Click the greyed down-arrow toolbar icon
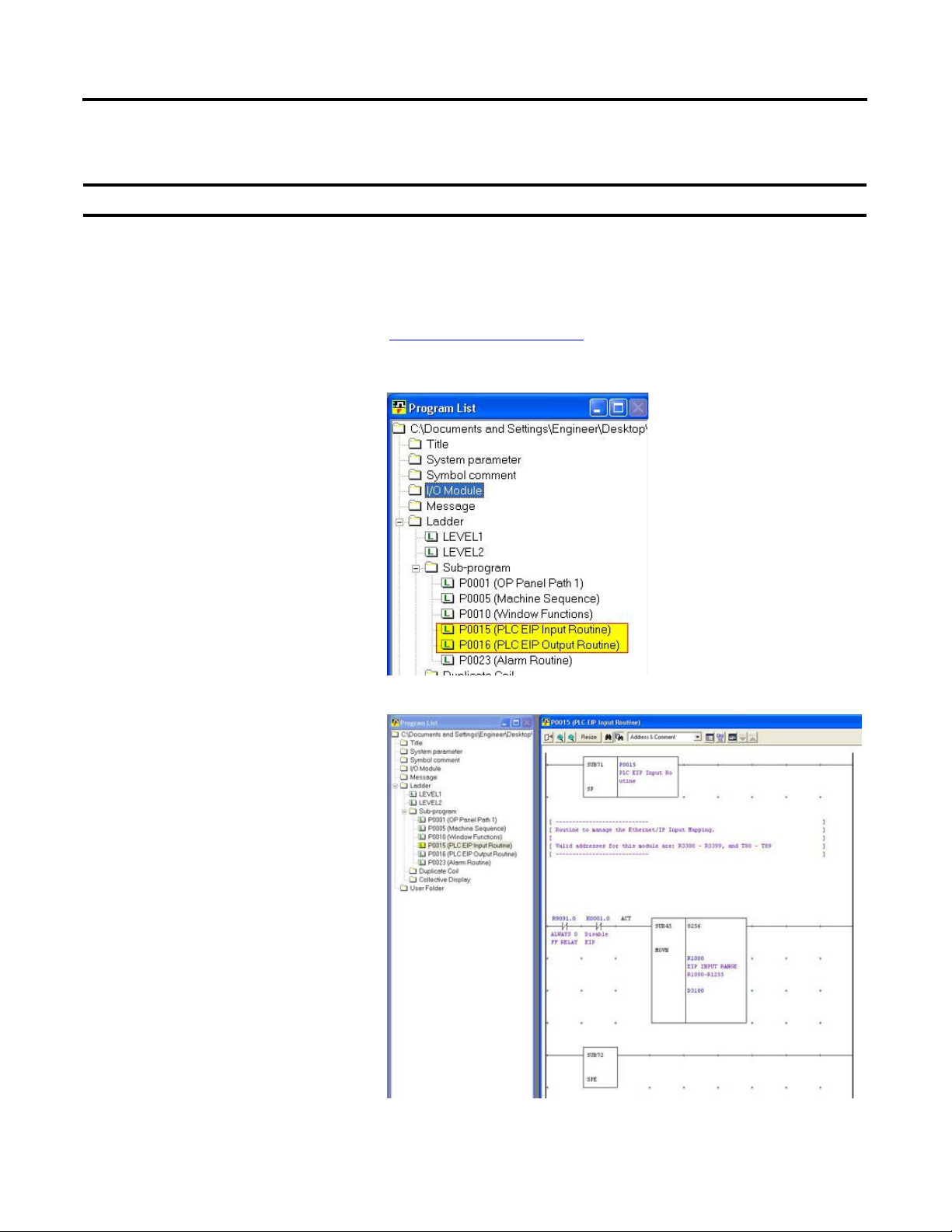 pyautogui.click(x=742, y=737)
